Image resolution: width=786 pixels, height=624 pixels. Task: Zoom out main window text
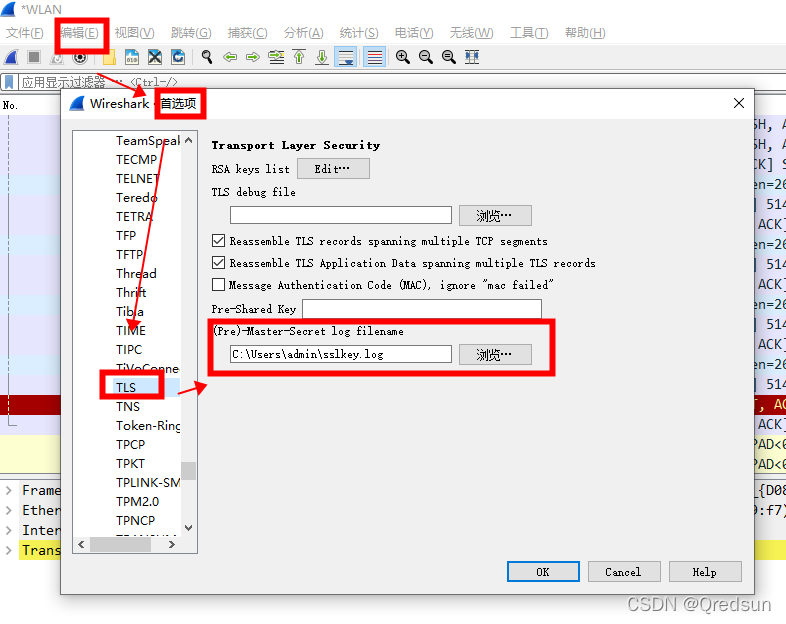426,57
